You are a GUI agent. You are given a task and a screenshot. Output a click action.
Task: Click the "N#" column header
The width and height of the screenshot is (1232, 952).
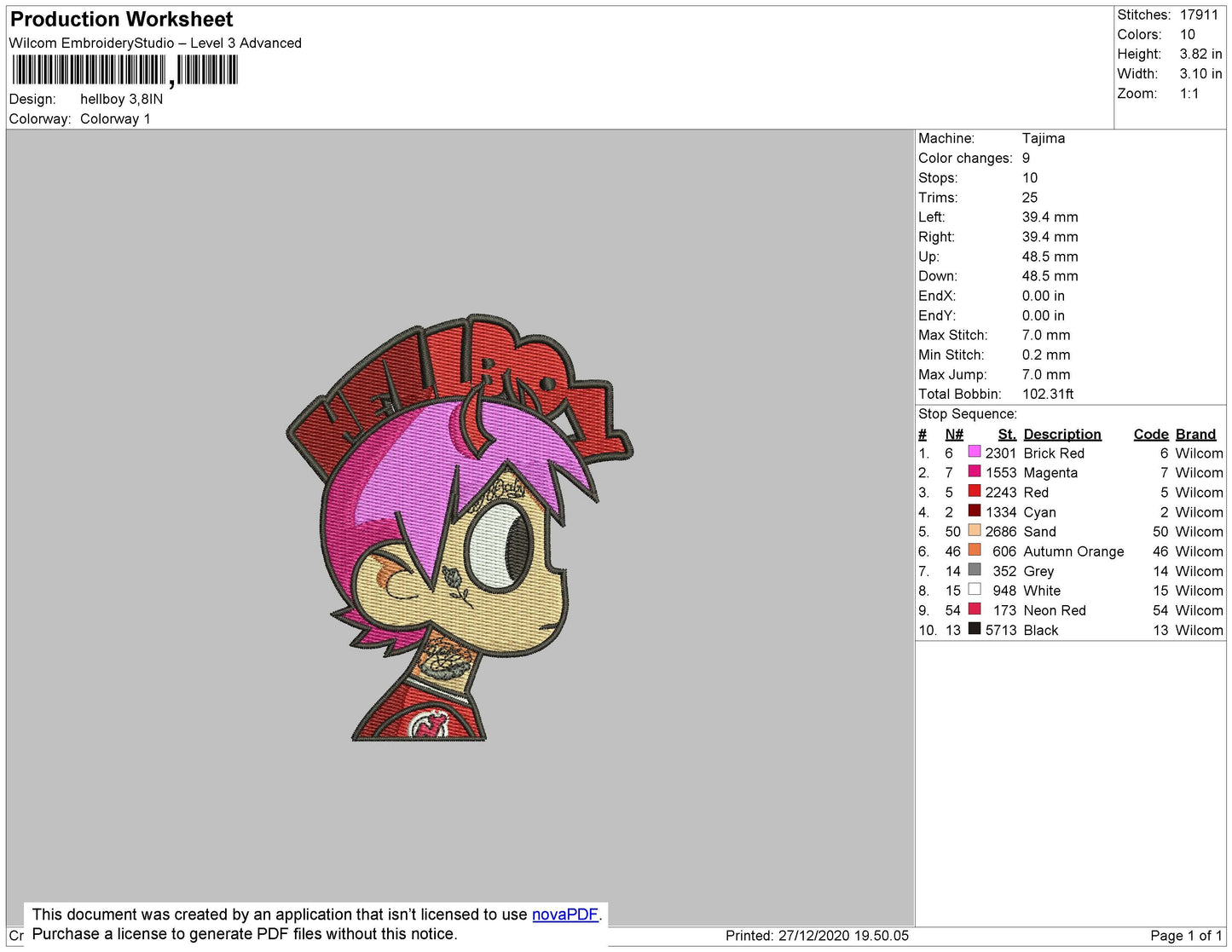click(x=954, y=435)
